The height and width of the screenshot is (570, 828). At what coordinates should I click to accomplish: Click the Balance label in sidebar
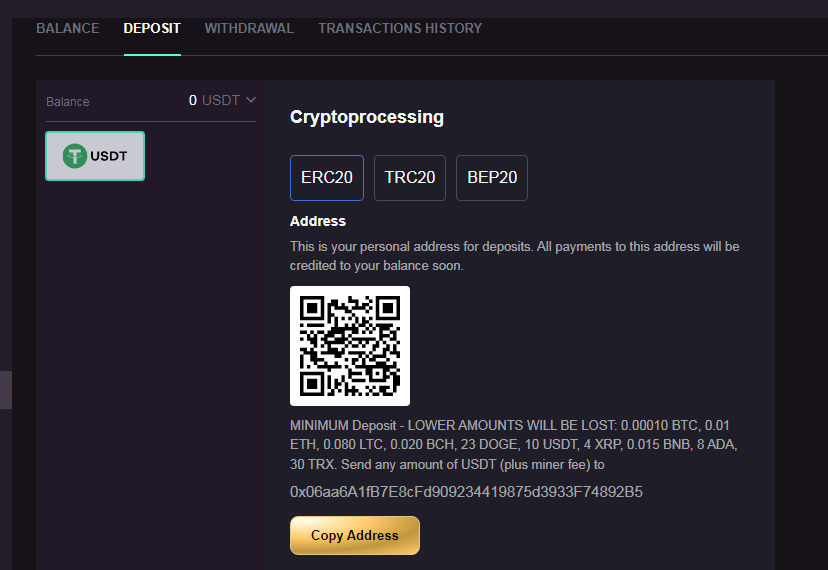click(x=68, y=102)
